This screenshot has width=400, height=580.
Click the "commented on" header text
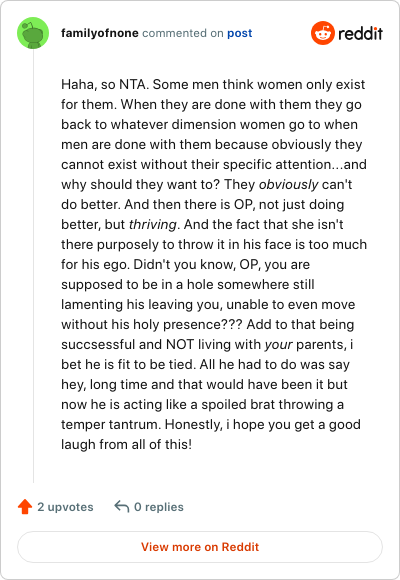[x=183, y=33]
